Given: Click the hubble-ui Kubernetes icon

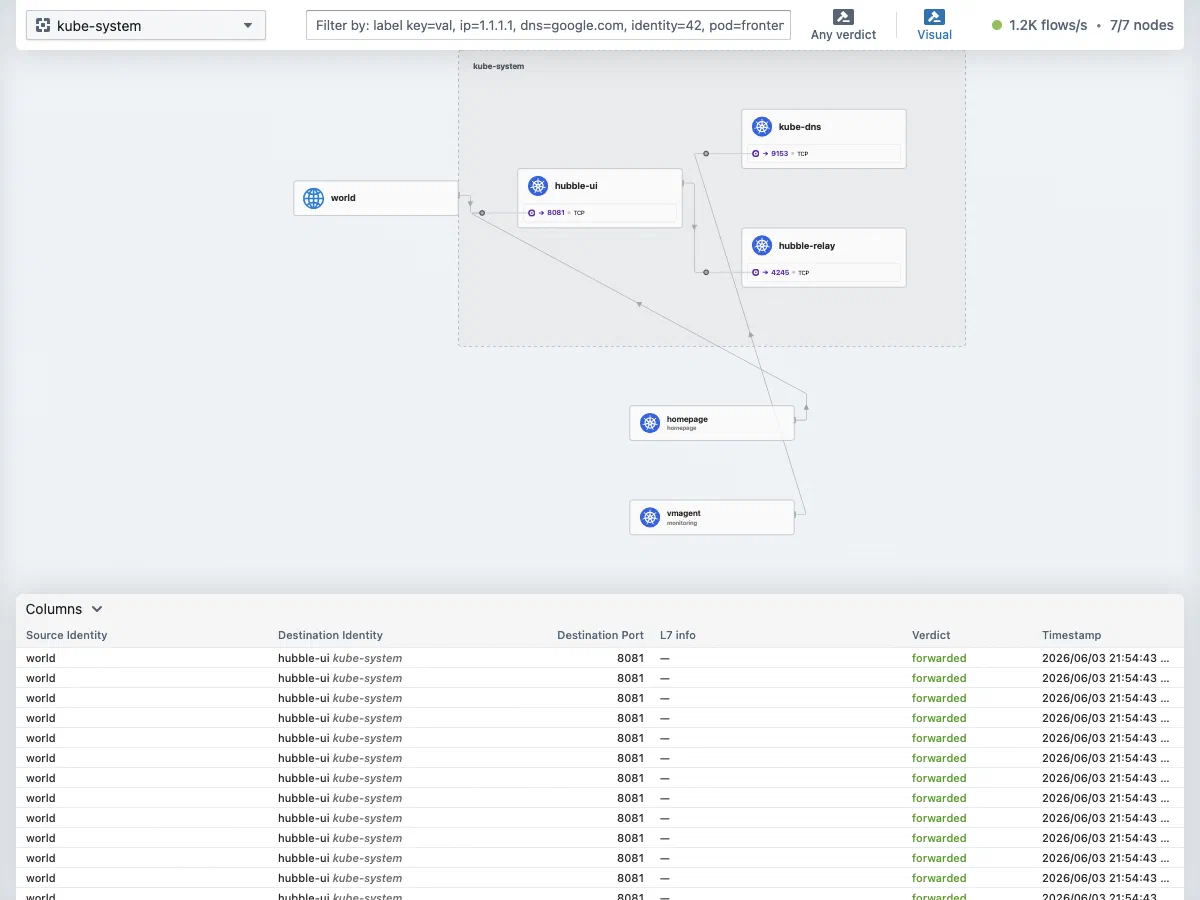Looking at the screenshot, I should (538, 186).
